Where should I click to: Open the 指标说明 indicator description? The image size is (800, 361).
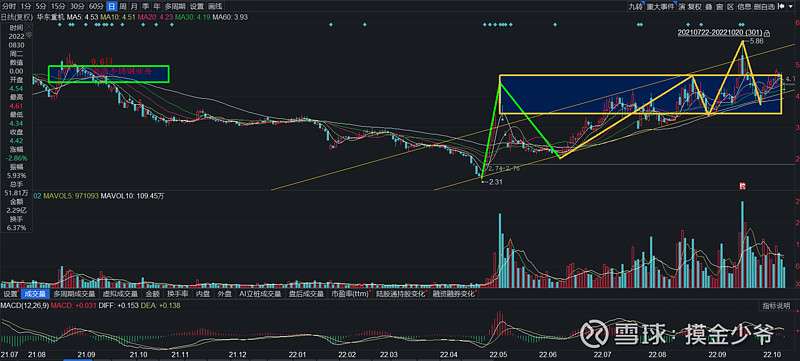[776, 306]
